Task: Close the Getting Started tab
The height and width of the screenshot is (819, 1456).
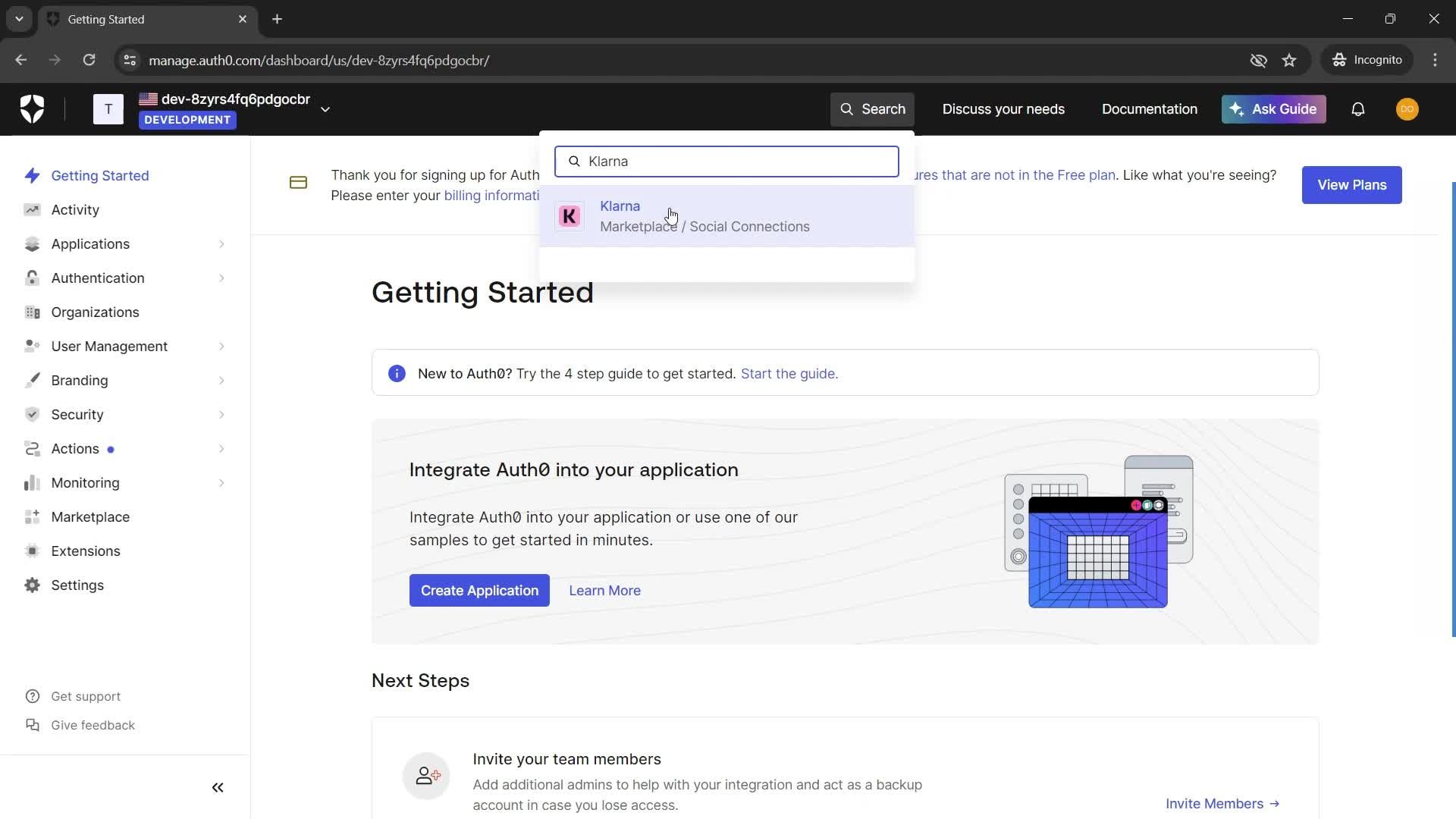Action: [x=243, y=19]
